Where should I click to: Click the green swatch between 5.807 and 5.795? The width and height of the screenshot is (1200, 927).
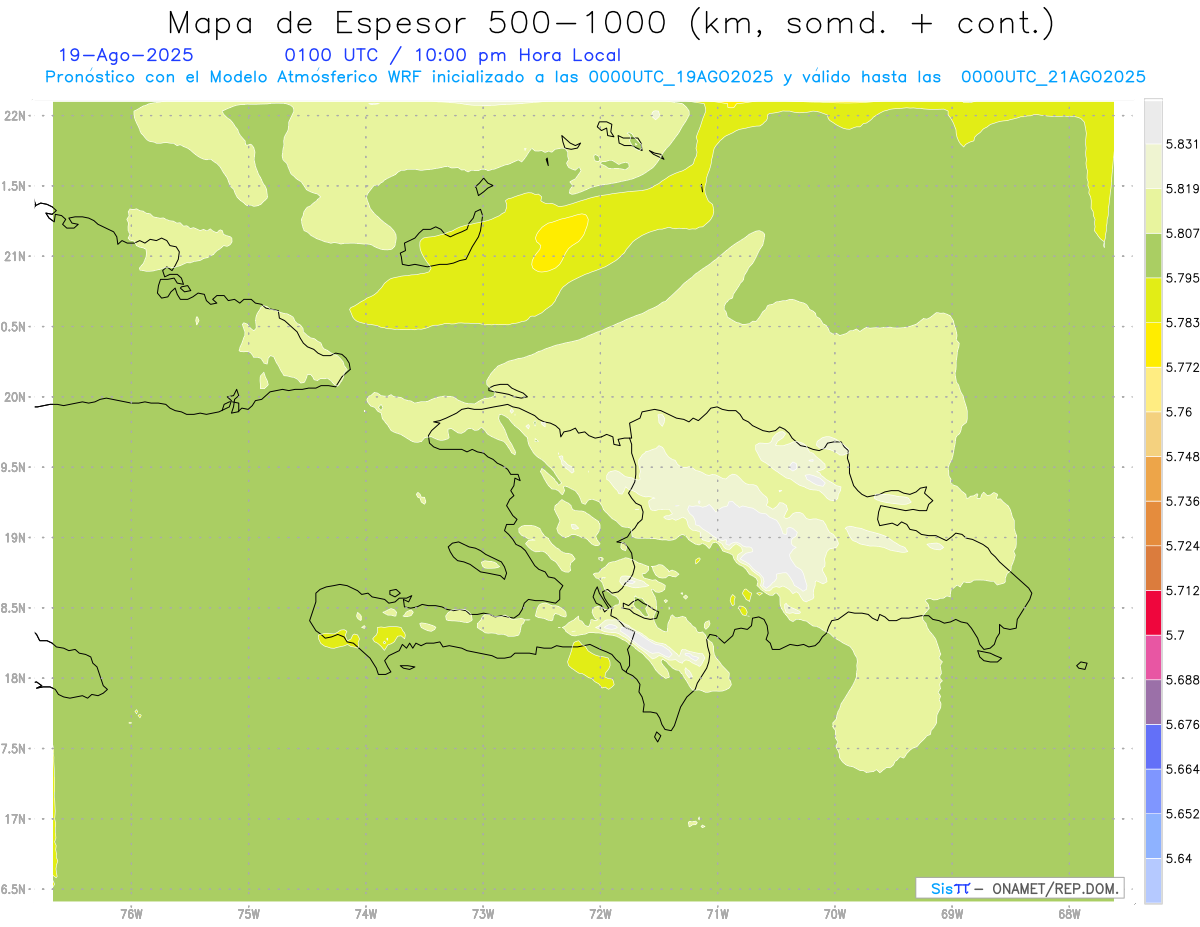(x=1153, y=255)
